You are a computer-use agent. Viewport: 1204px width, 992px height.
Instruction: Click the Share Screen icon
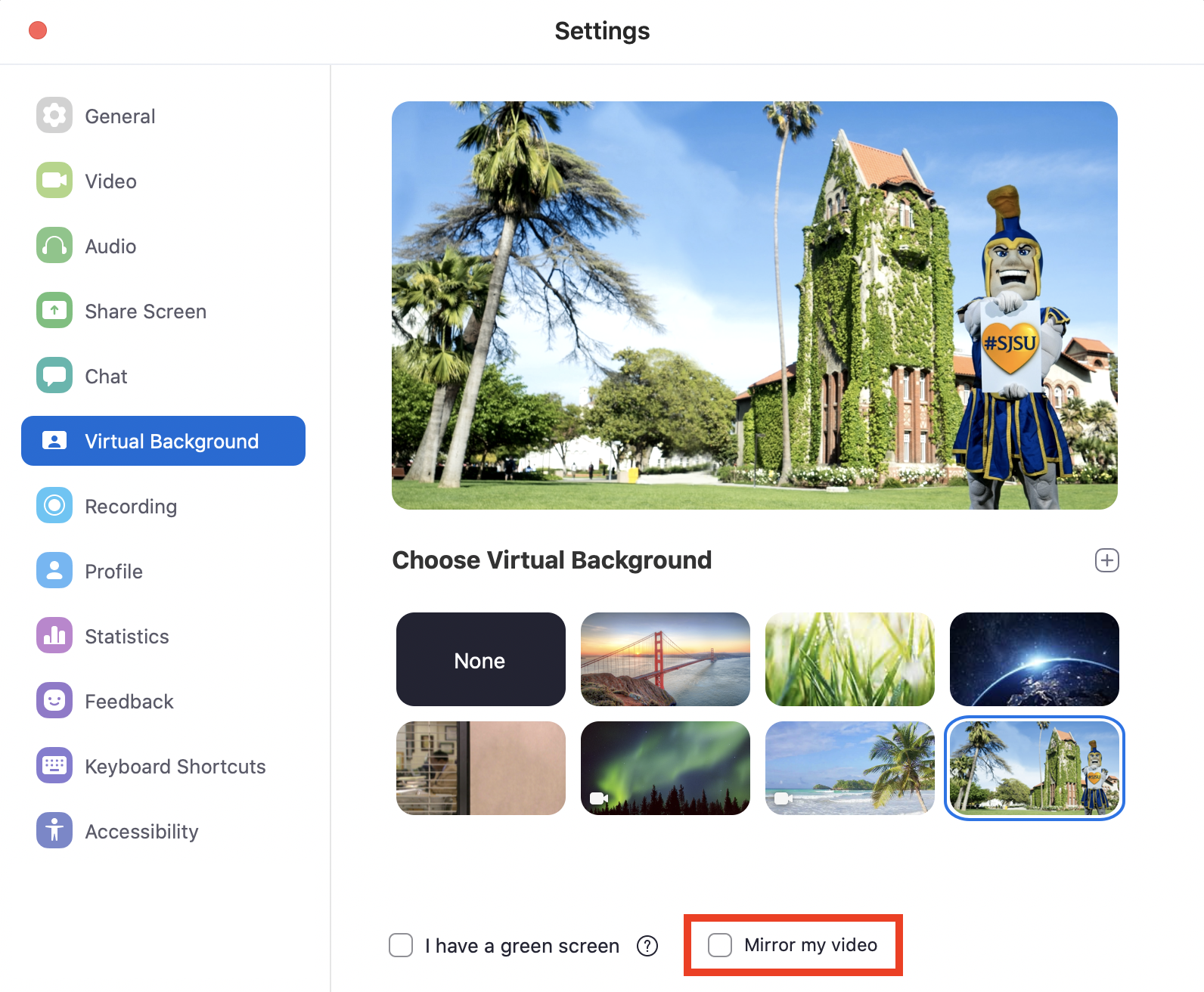(54, 311)
